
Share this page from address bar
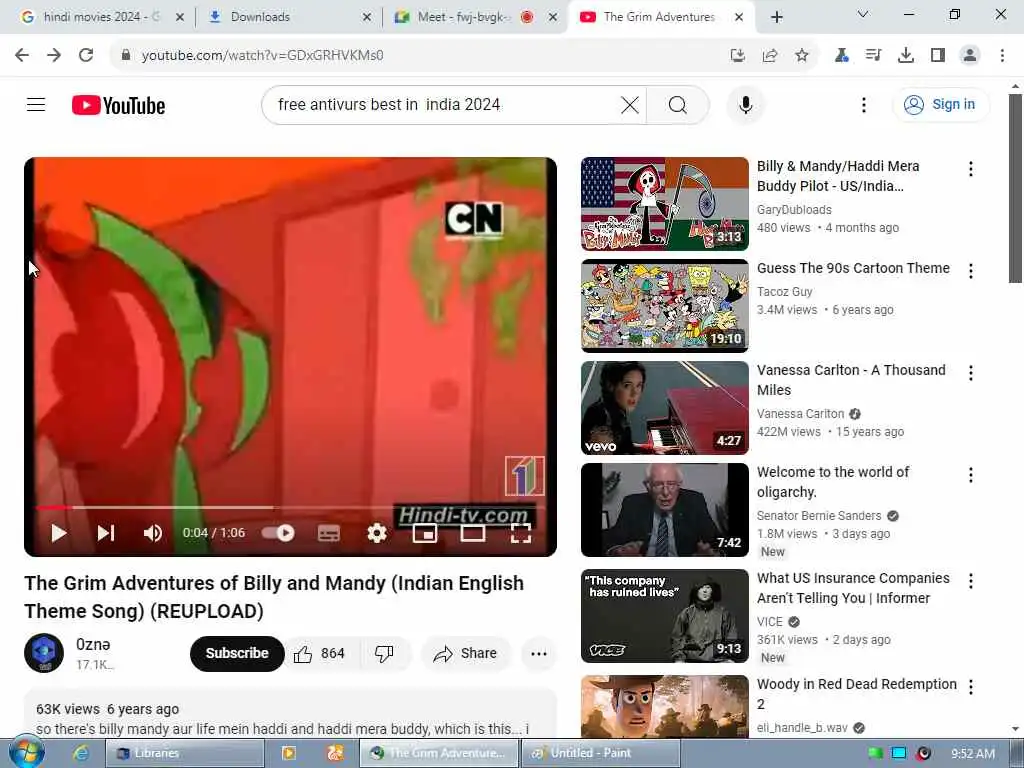point(770,56)
